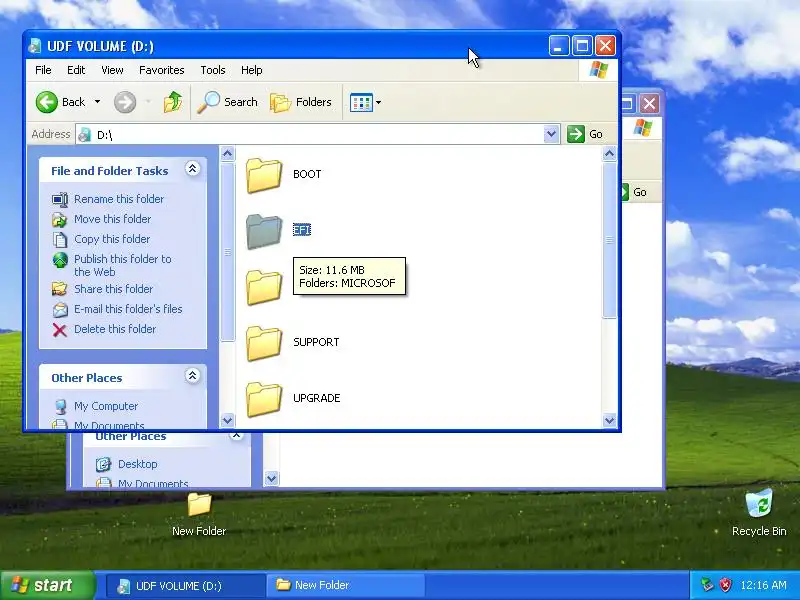The image size is (800, 600).
Task: Select the UPGRADE folder icon
Action: pos(264,399)
